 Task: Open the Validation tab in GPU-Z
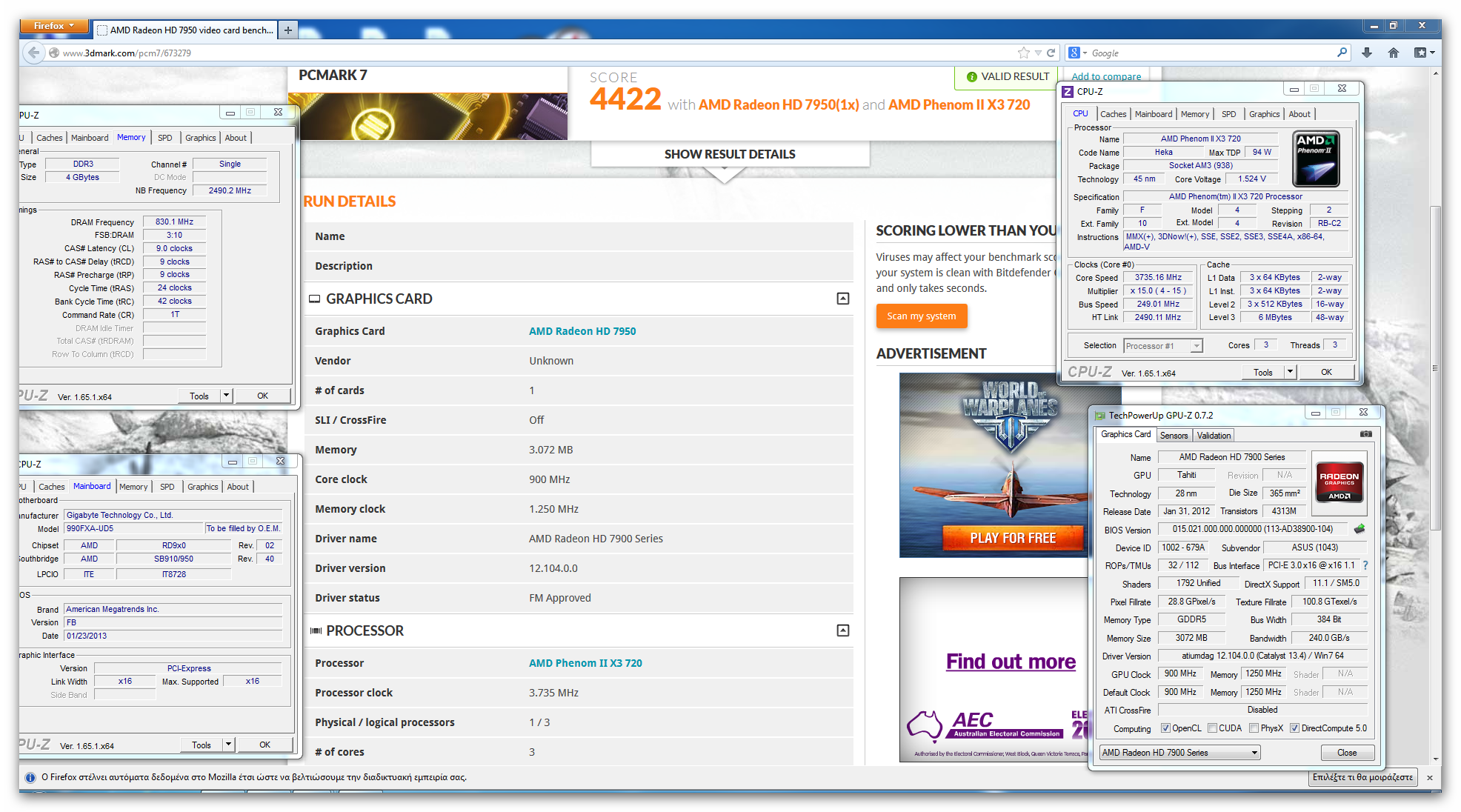coord(1214,436)
